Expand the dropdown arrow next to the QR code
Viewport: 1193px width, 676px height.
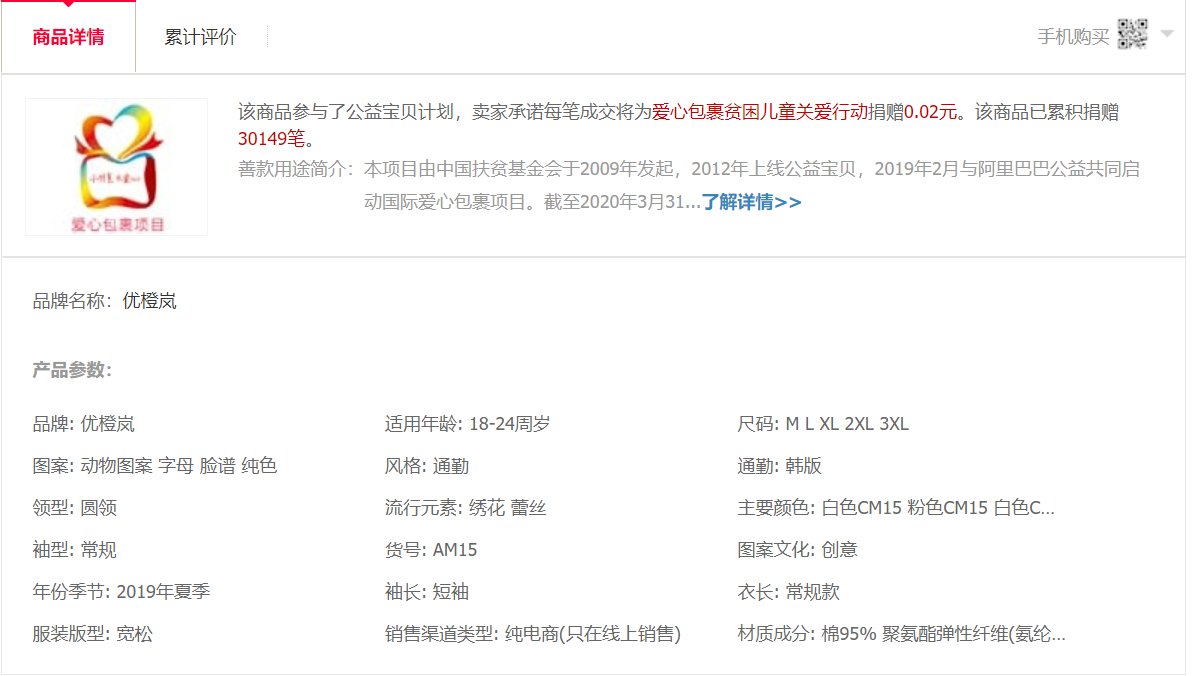[x=1166, y=35]
